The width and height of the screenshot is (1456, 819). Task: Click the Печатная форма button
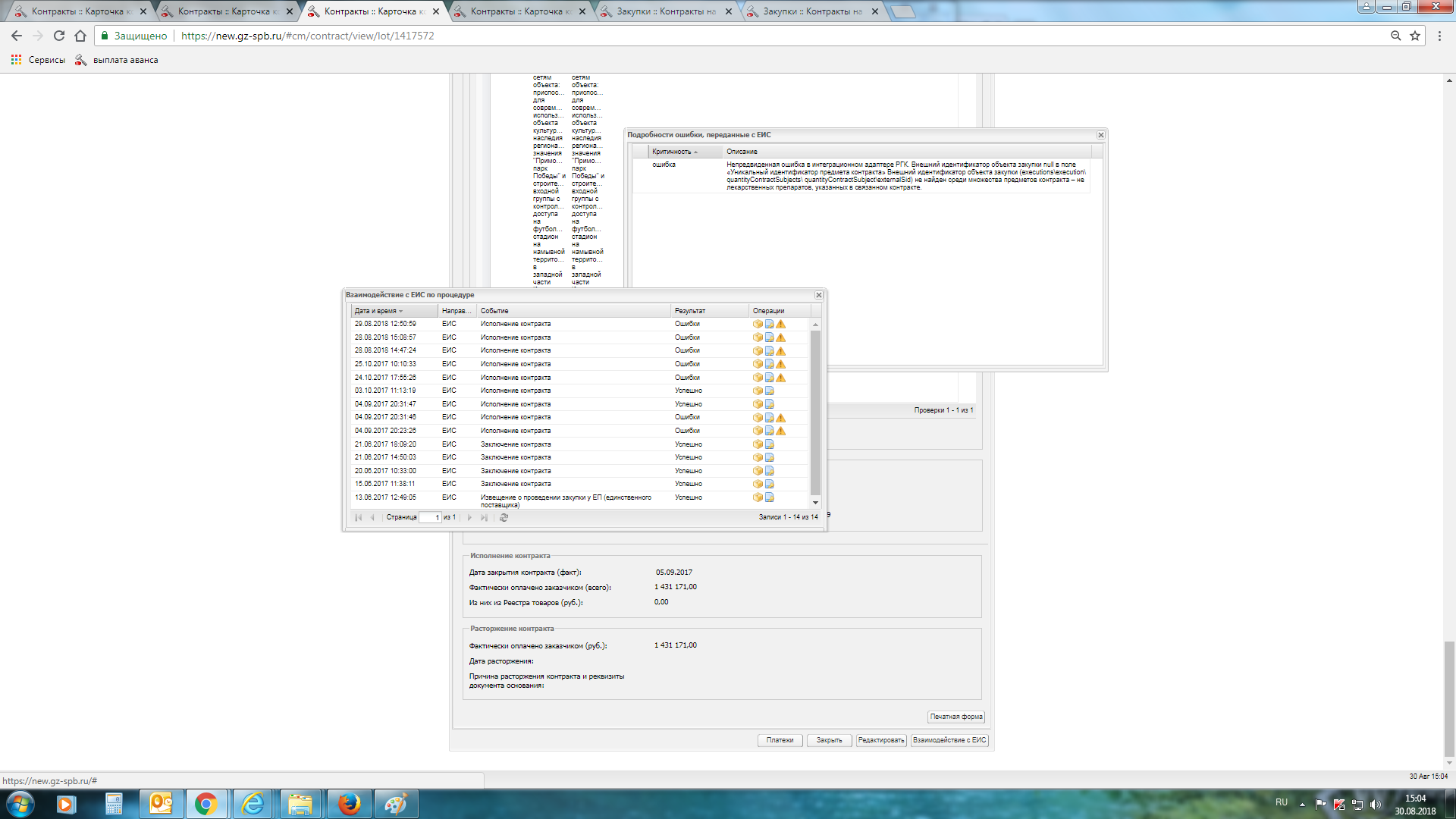955,717
